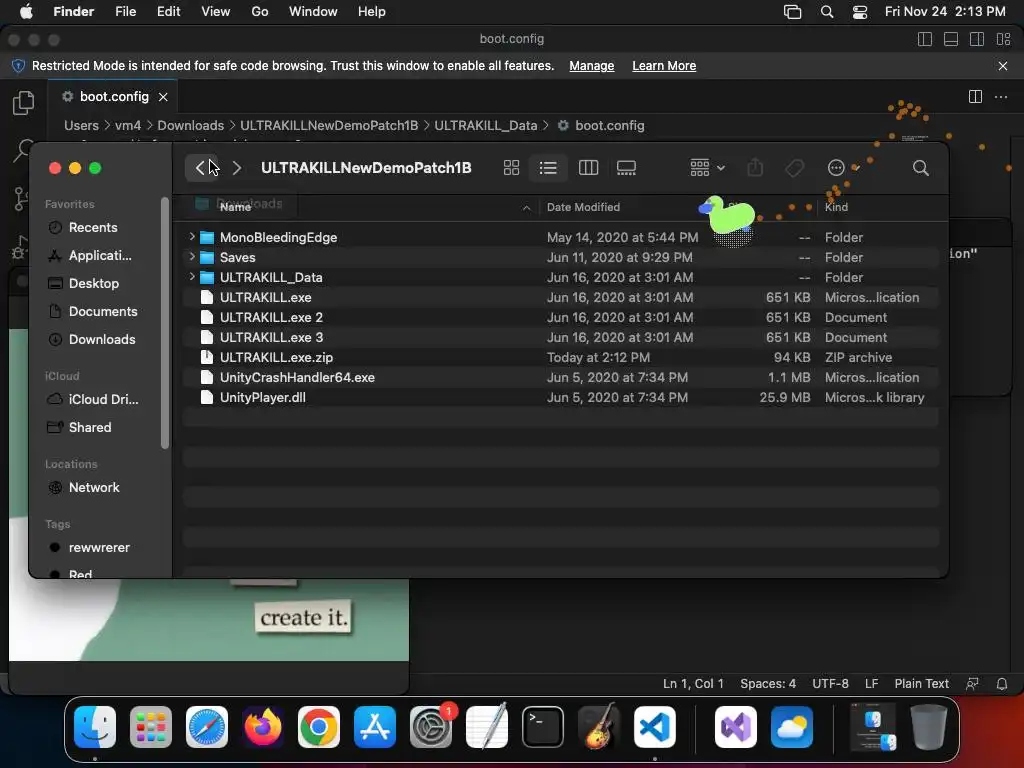Open Spotlight search in menu bar

(827, 12)
